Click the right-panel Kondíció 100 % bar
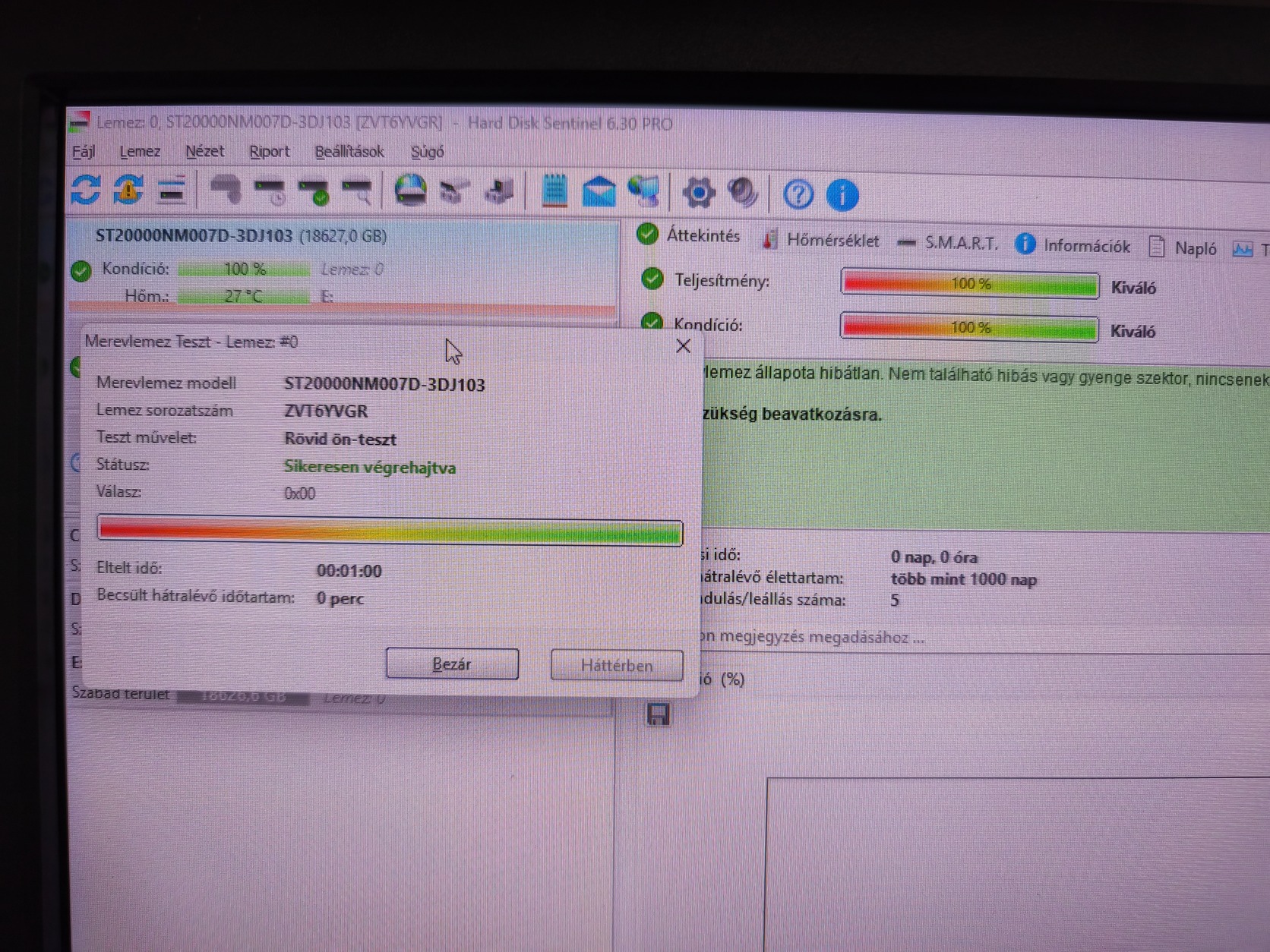Screen dimensions: 1270x952 point(969,328)
